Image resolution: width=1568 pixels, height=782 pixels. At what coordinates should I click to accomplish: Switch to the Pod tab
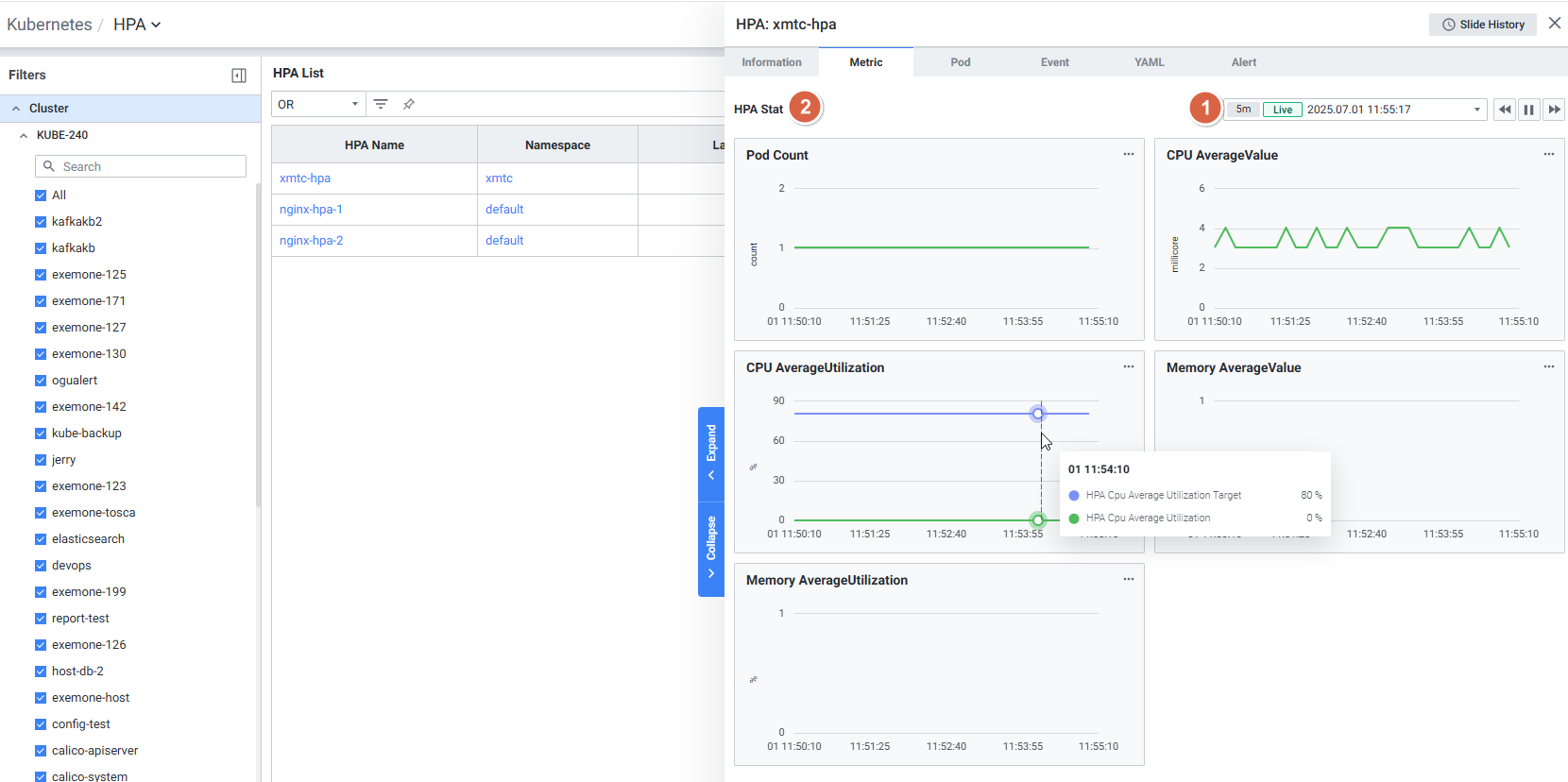point(960,62)
